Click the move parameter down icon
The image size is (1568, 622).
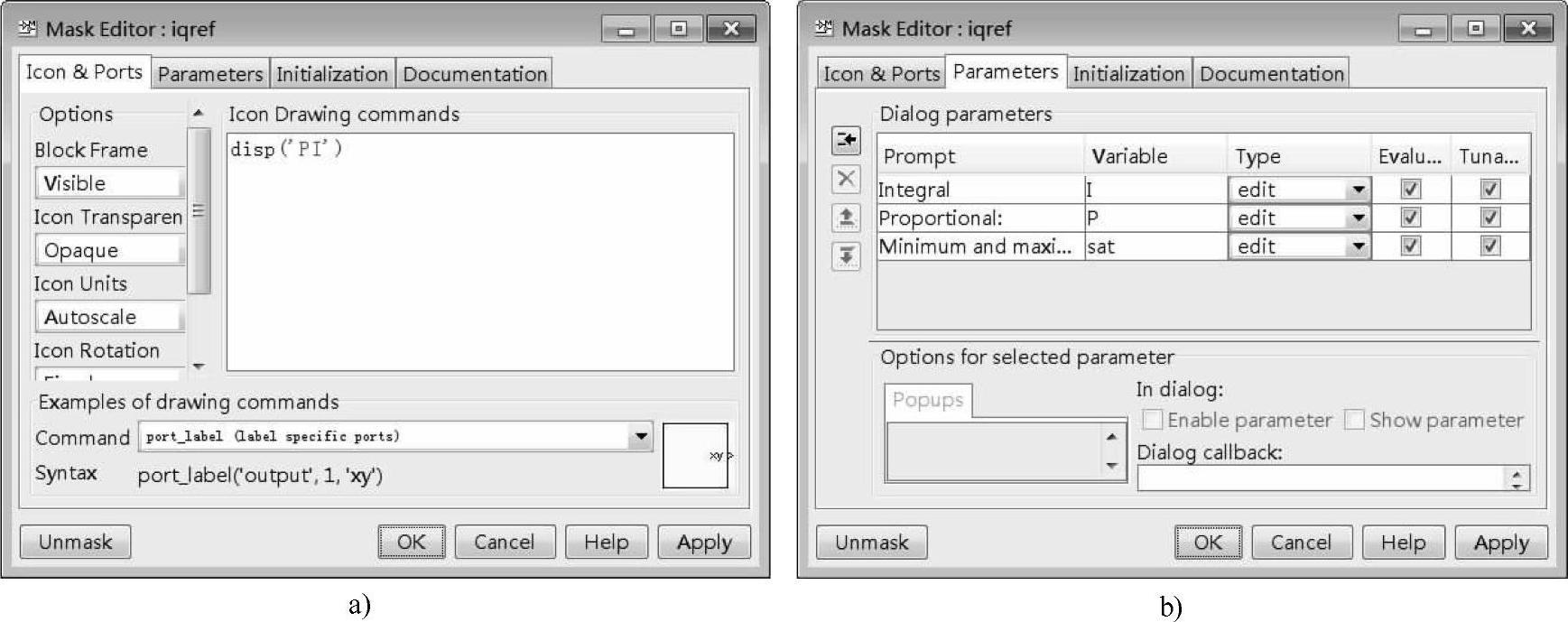[846, 256]
